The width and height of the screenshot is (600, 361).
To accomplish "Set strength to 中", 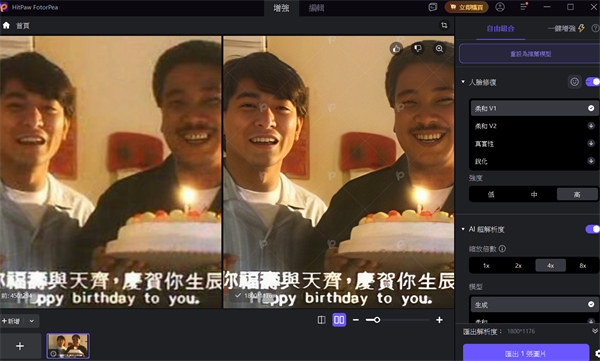I will coord(534,194).
